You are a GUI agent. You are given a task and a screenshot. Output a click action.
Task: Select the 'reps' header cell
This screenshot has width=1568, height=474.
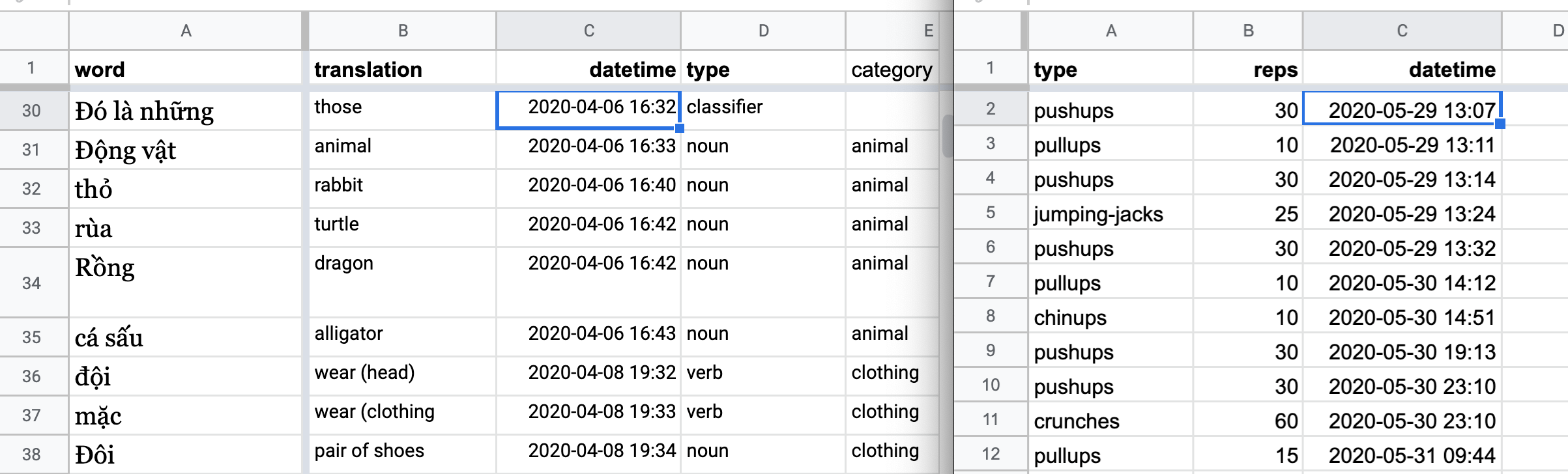(1248, 69)
